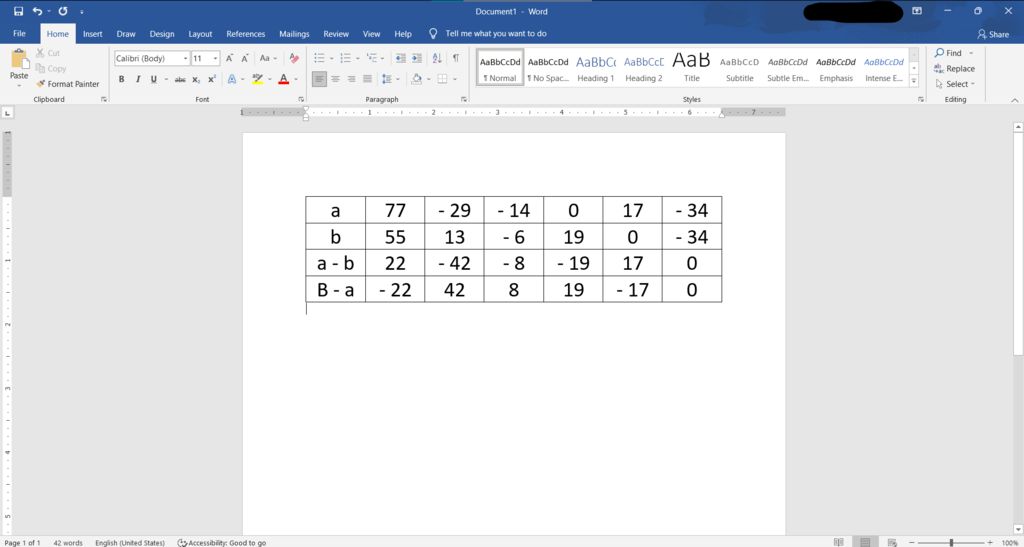Apply superscript formatting

(212, 79)
